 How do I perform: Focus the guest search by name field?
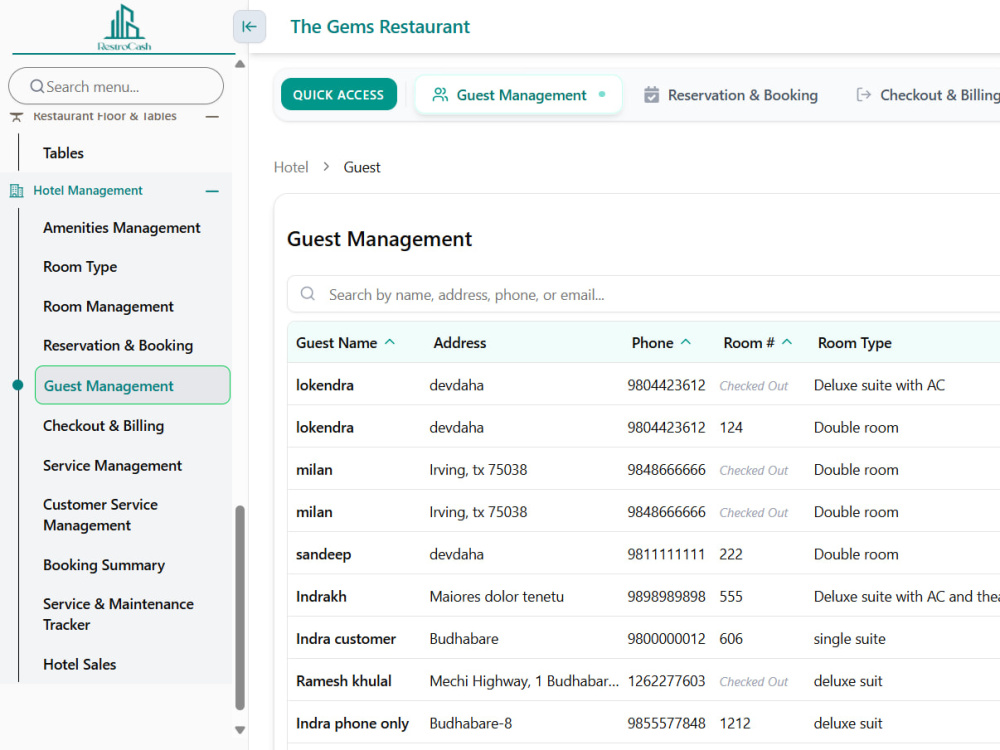coord(643,294)
